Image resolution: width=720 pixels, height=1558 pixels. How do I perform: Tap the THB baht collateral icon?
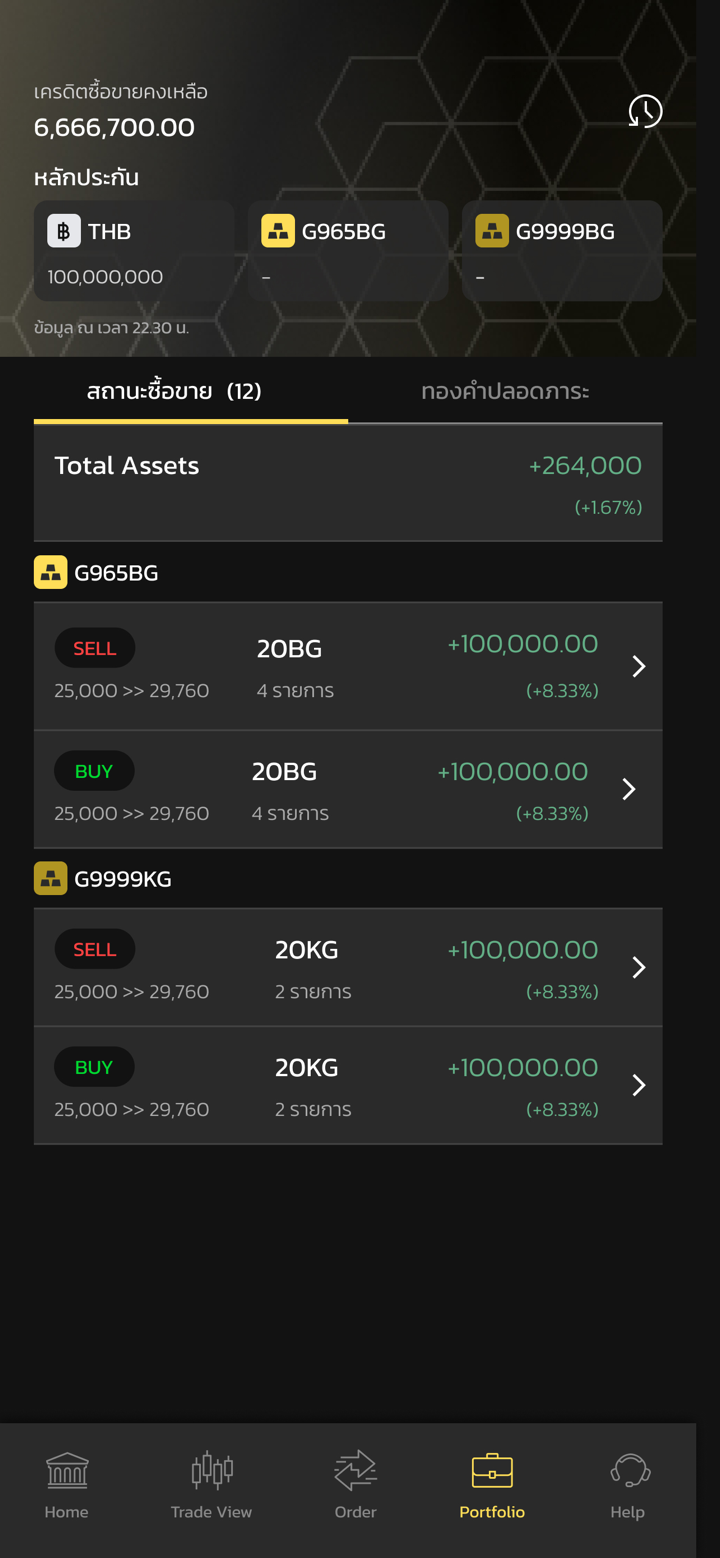[64, 231]
